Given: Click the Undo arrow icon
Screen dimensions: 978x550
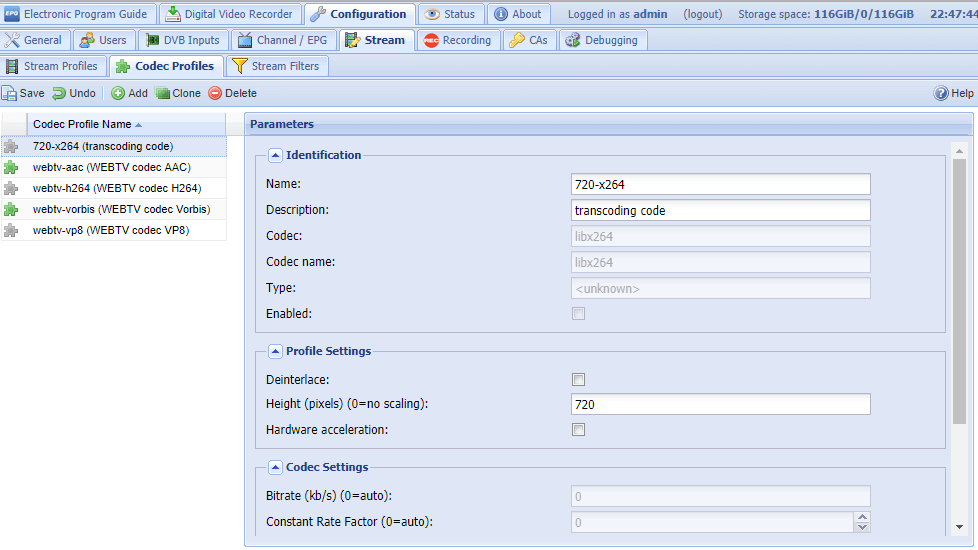Looking at the screenshot, I should click(x=59, y=93).
